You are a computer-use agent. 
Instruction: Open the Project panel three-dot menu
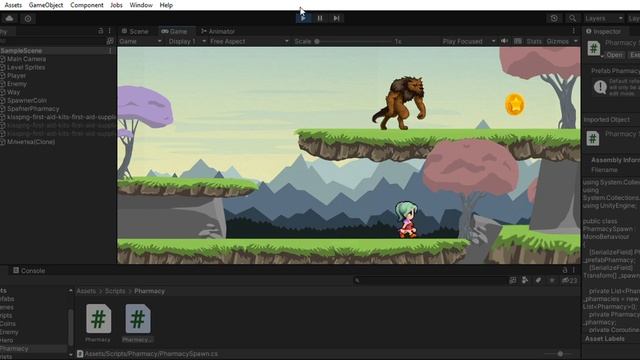point(573,270)
